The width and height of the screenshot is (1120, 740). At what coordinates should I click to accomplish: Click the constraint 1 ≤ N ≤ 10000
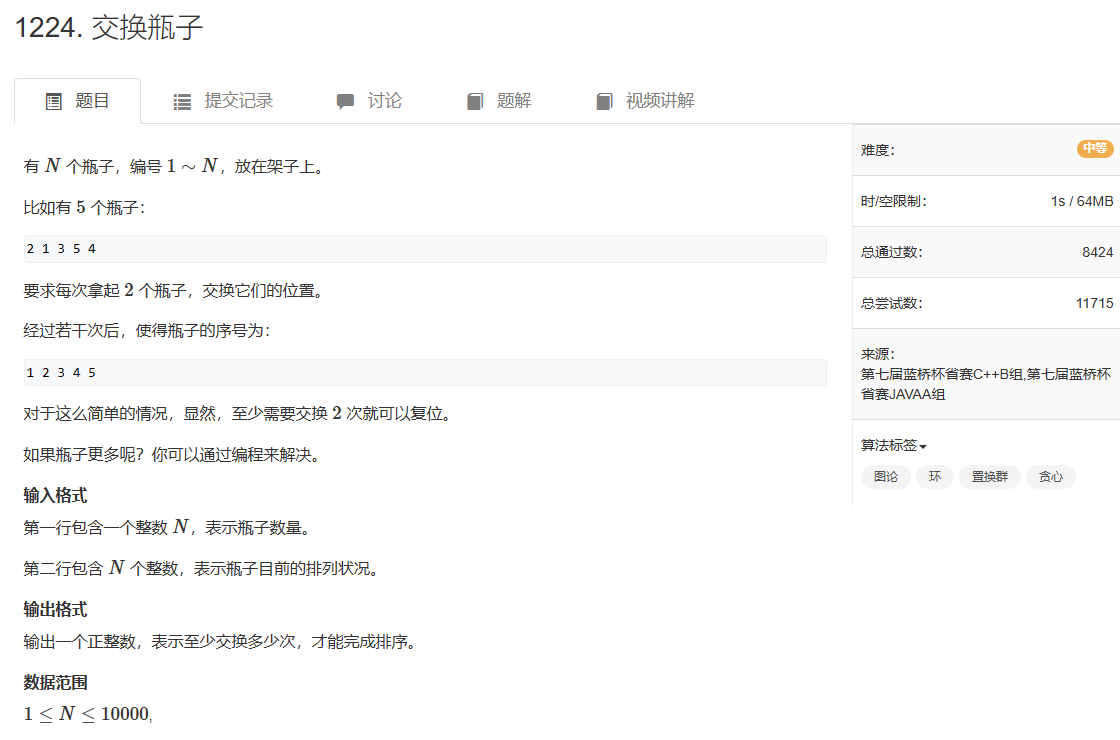87,714
